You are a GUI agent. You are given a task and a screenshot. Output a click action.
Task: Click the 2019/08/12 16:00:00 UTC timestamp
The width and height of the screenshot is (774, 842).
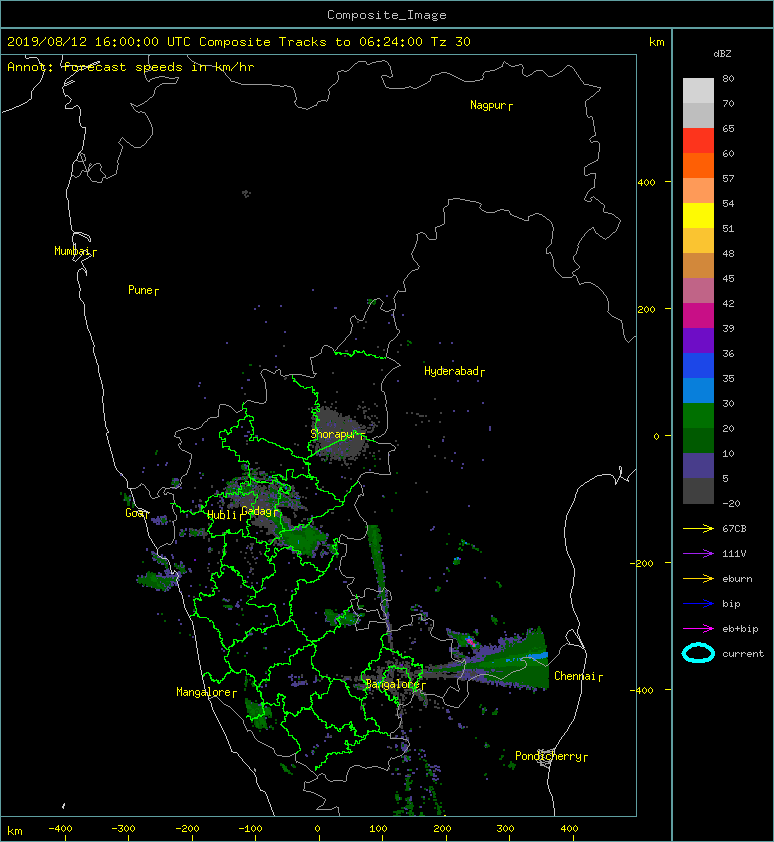point(99,42)
